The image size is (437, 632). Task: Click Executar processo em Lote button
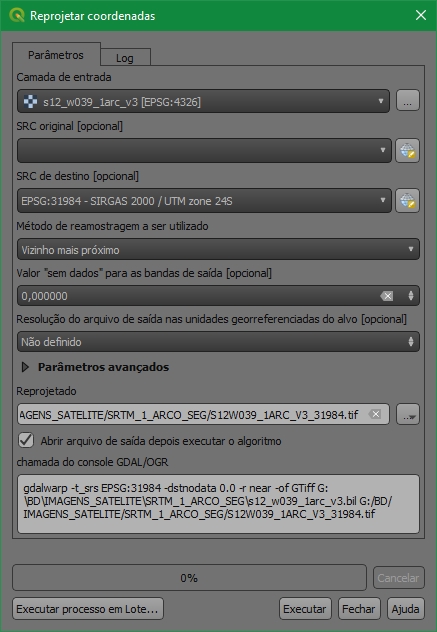click(87, 609)
